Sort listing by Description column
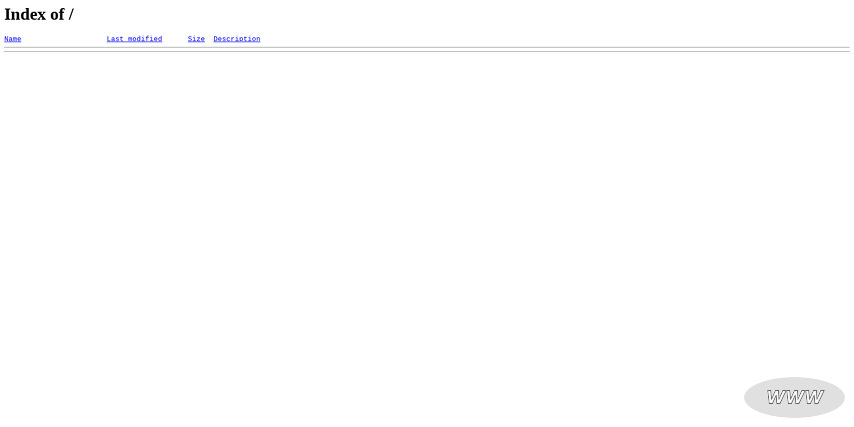Viewport: 854px width, 427px height. (x=237, y=39)
